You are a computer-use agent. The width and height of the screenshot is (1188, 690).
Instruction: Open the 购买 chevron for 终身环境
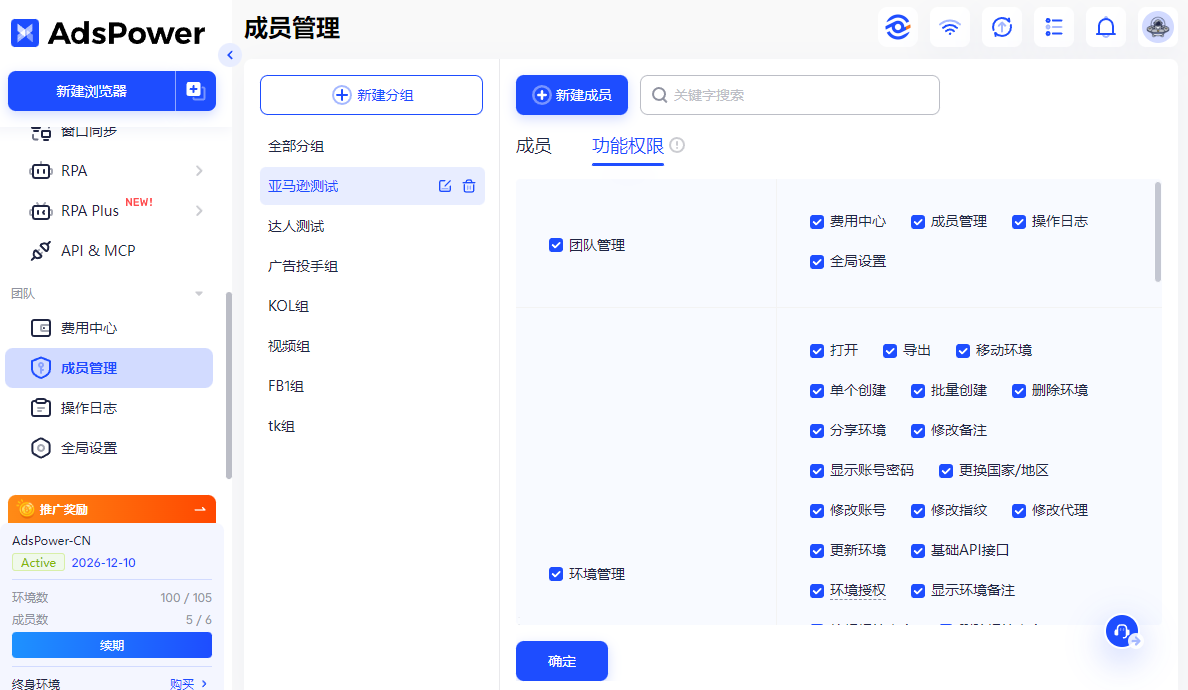coord(205,683)
